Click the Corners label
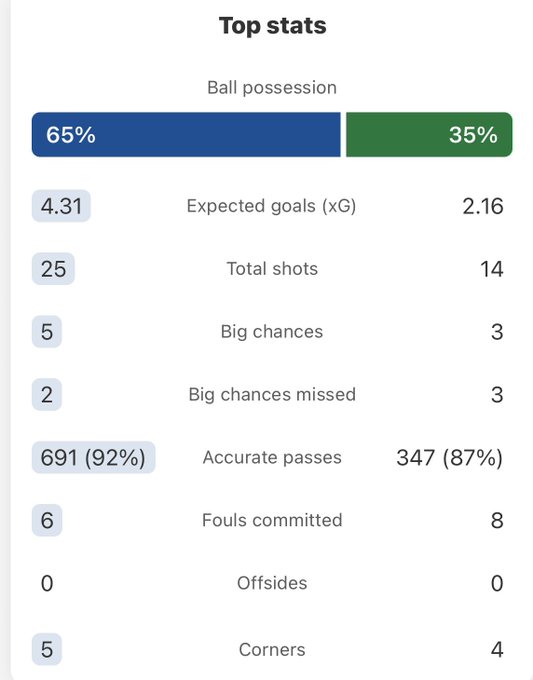The image size is (533, 680). tap(272, 650)
